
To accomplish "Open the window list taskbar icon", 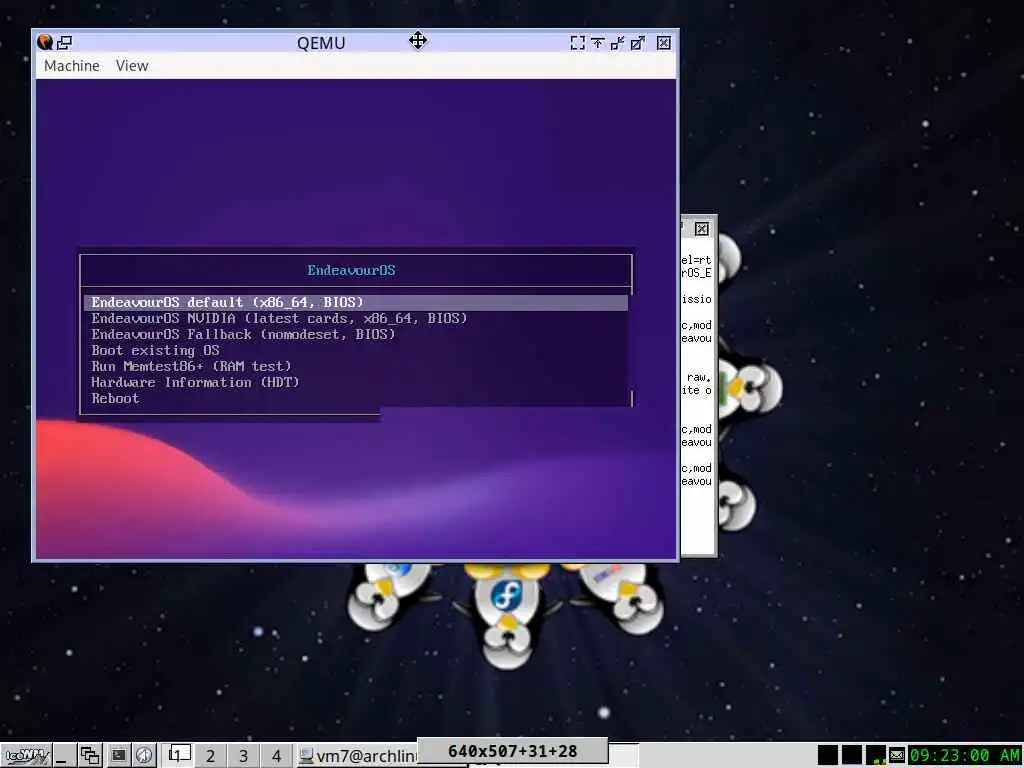I will [x=90, y=756].
